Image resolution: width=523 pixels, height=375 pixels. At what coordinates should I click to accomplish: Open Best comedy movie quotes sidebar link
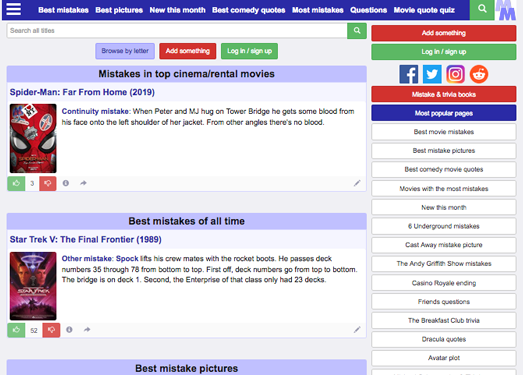pyautogui.click(x=444, y=169)
